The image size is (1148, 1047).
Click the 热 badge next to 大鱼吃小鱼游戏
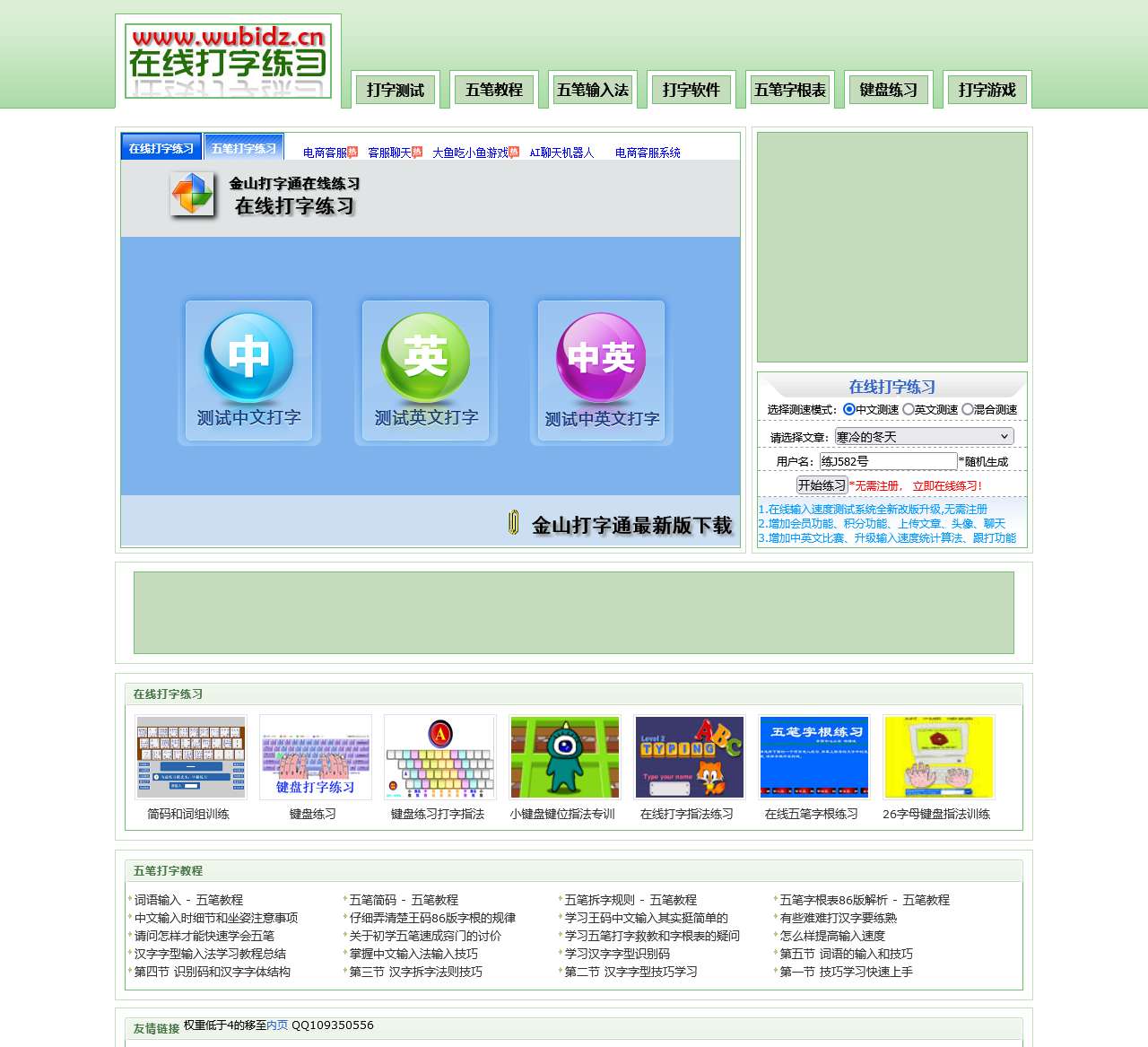click(512, 152)
